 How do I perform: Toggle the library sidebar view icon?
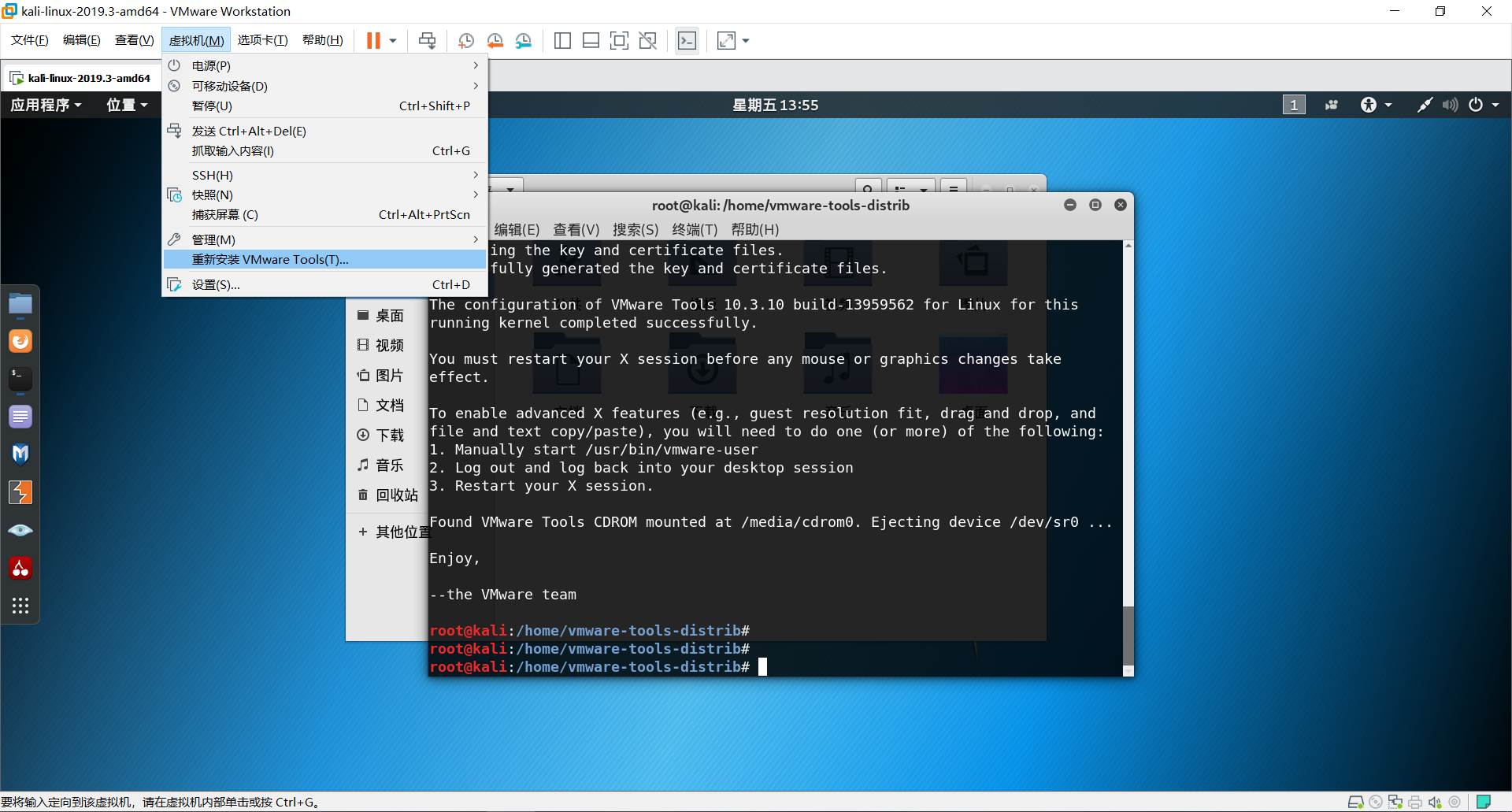562,40
